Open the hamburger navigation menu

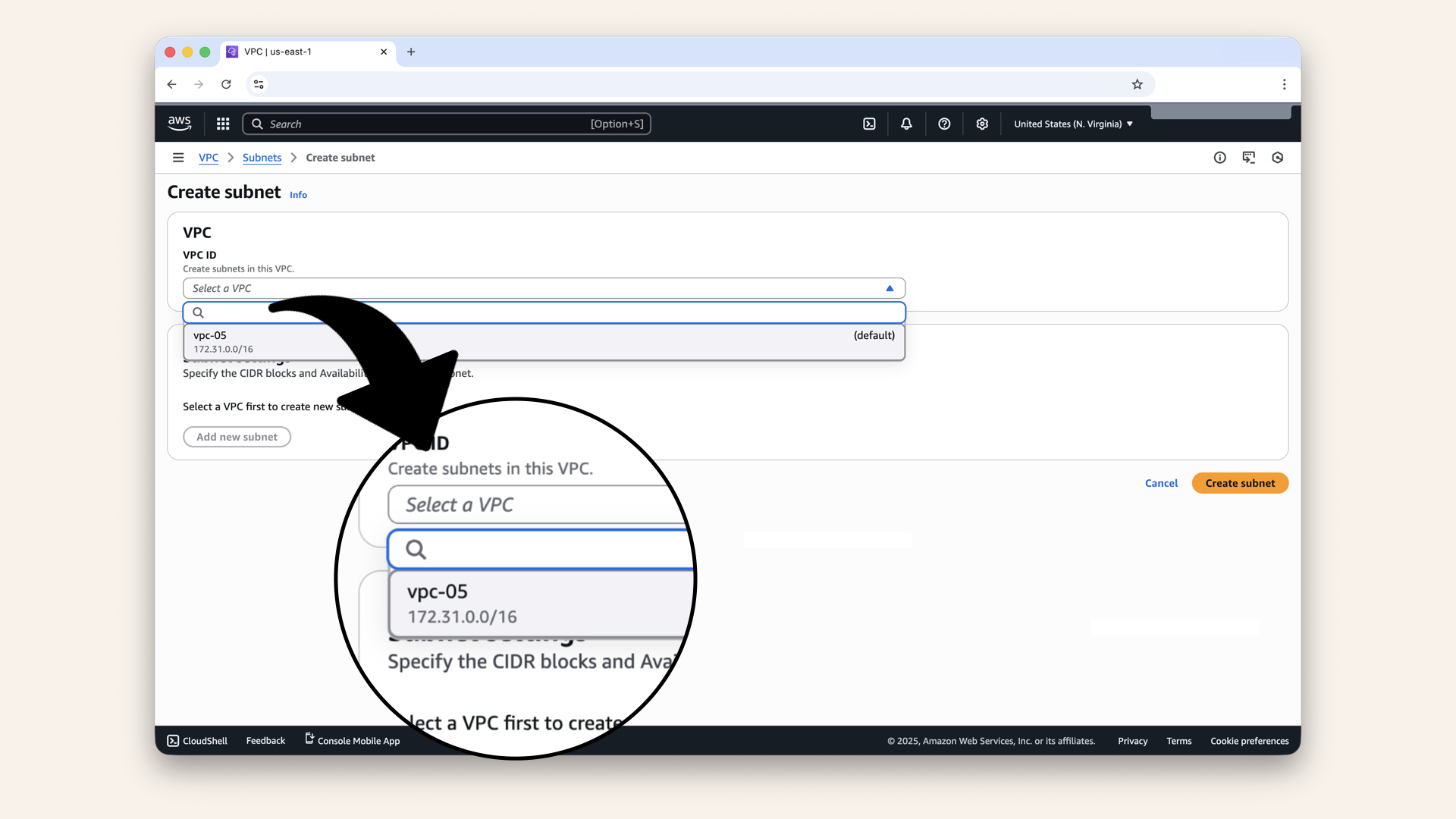[x=178, y=157]
